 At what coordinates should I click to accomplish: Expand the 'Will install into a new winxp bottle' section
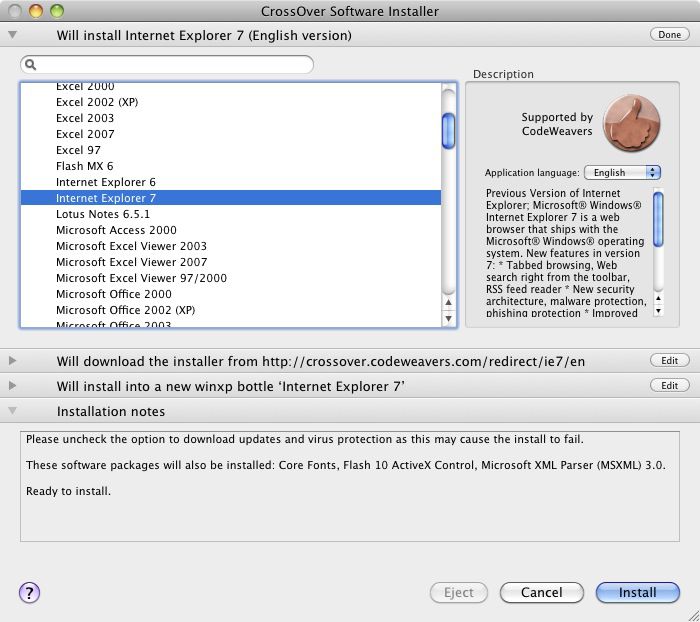[x=12, y=385]
